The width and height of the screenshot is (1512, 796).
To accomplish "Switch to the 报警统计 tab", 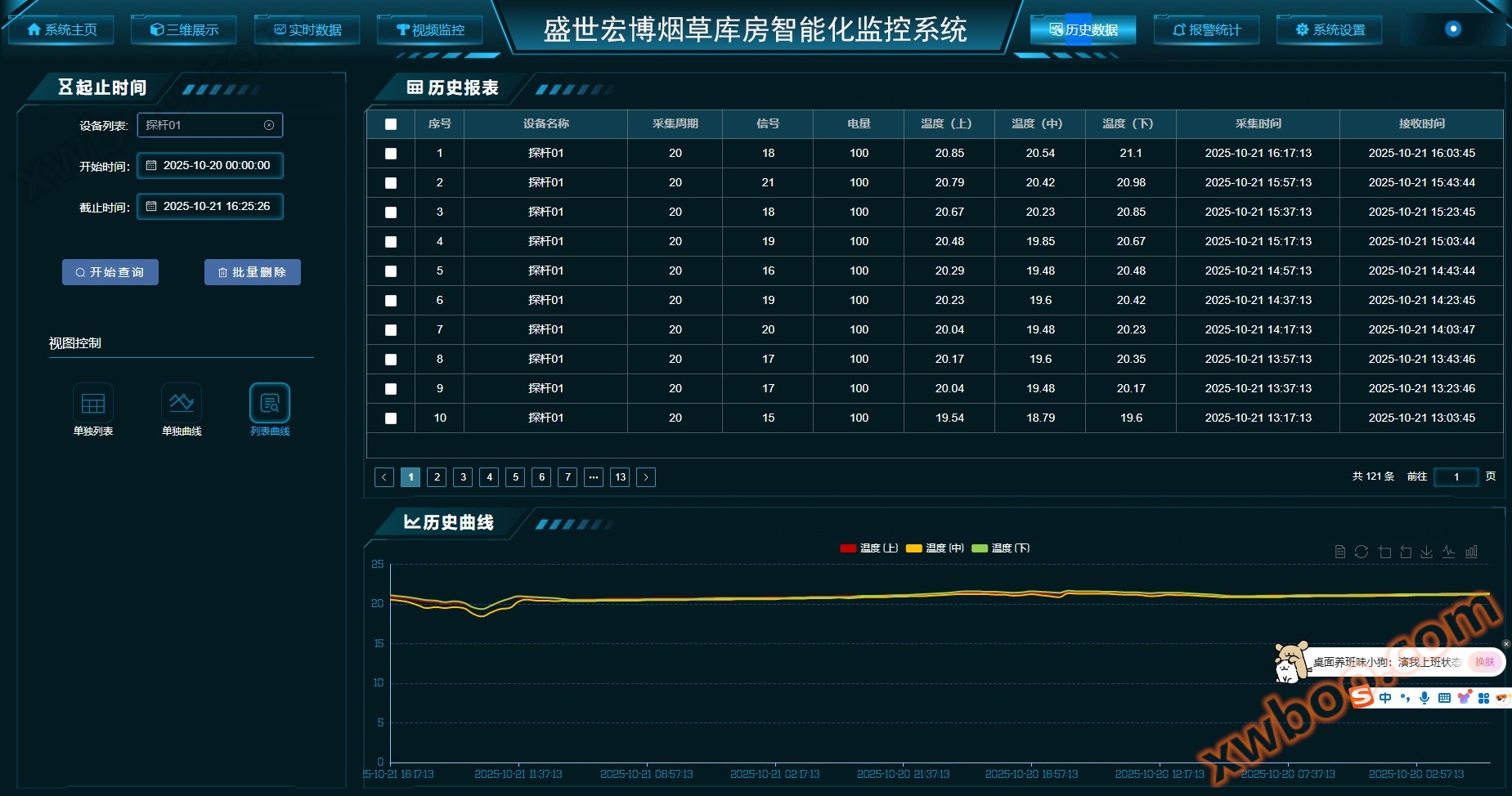I will pos(1206,29).
